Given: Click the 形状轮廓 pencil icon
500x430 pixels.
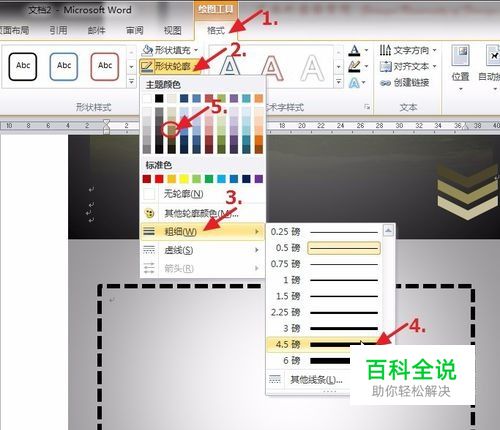Looking at the screenshot, I should click(147, 66).
